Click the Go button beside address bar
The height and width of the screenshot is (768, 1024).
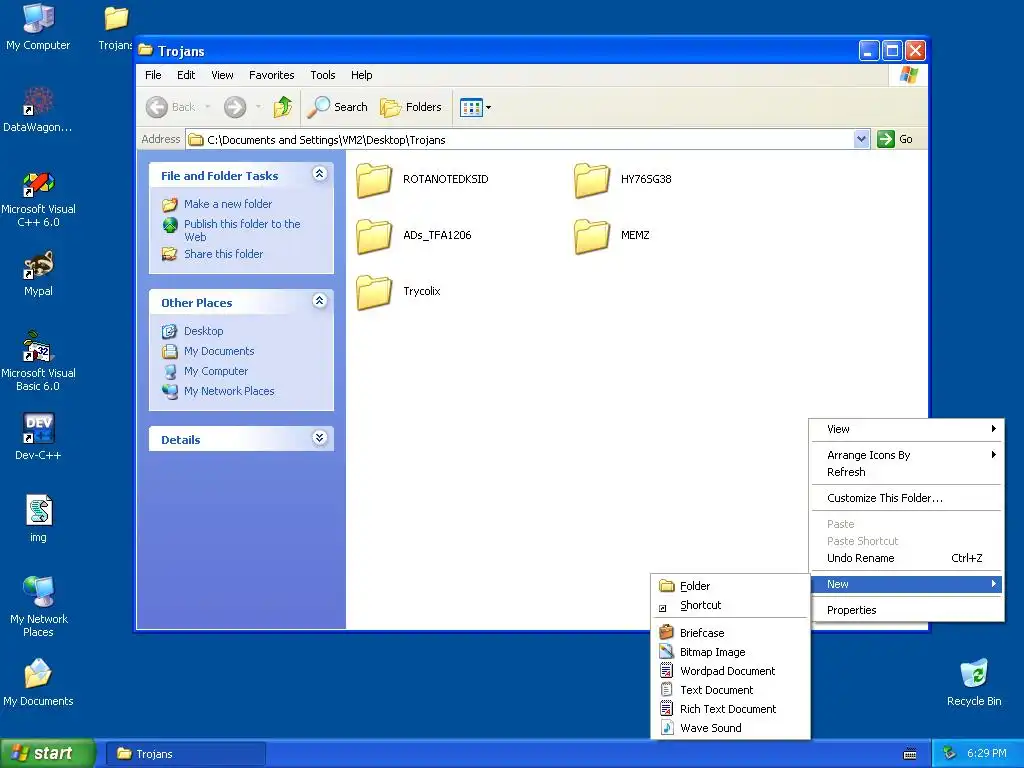[x=895, y=139]
